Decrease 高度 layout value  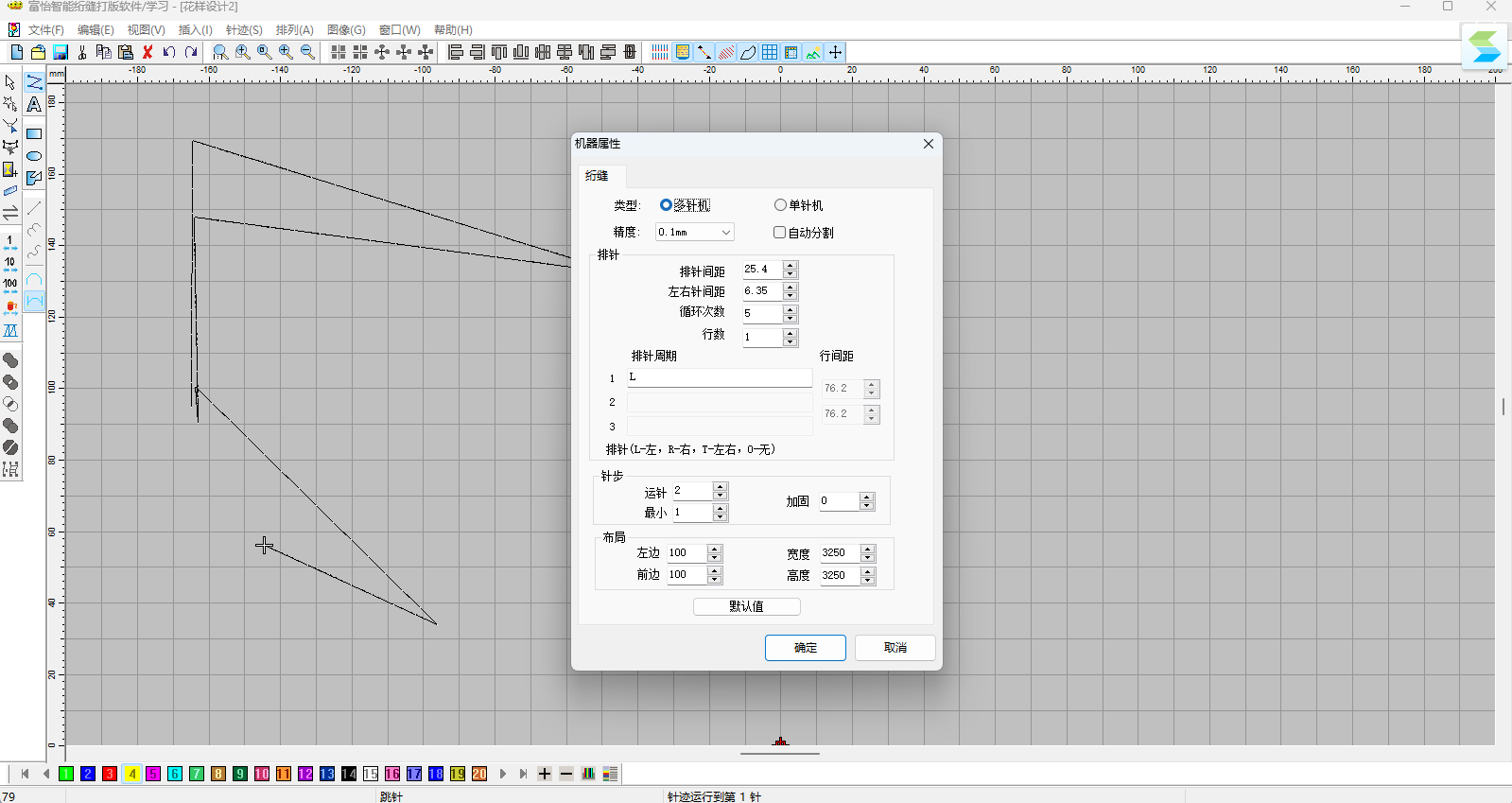pos(868,580)
